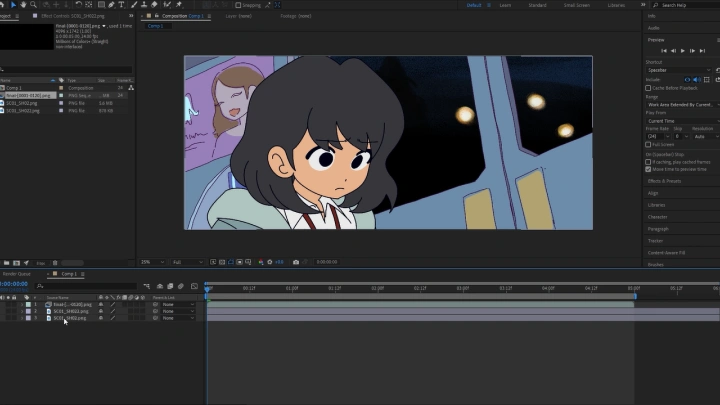Viewport: 720px width, 405px height.
Task: Enable motion blur switch in timeline
Action: point(181,286)
